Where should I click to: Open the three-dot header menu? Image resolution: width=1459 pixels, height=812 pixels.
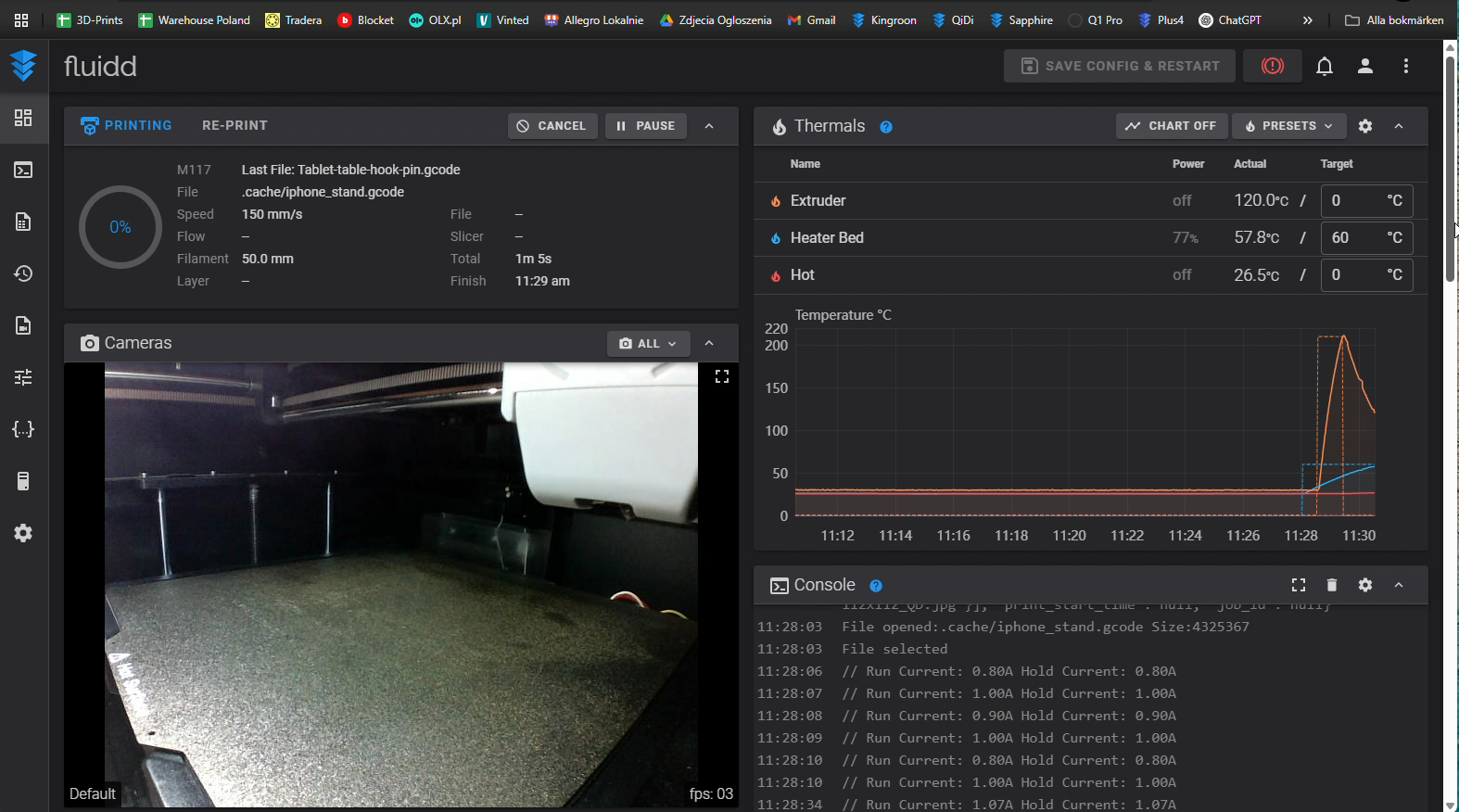pyautogui.click(x=1406, y=66)
